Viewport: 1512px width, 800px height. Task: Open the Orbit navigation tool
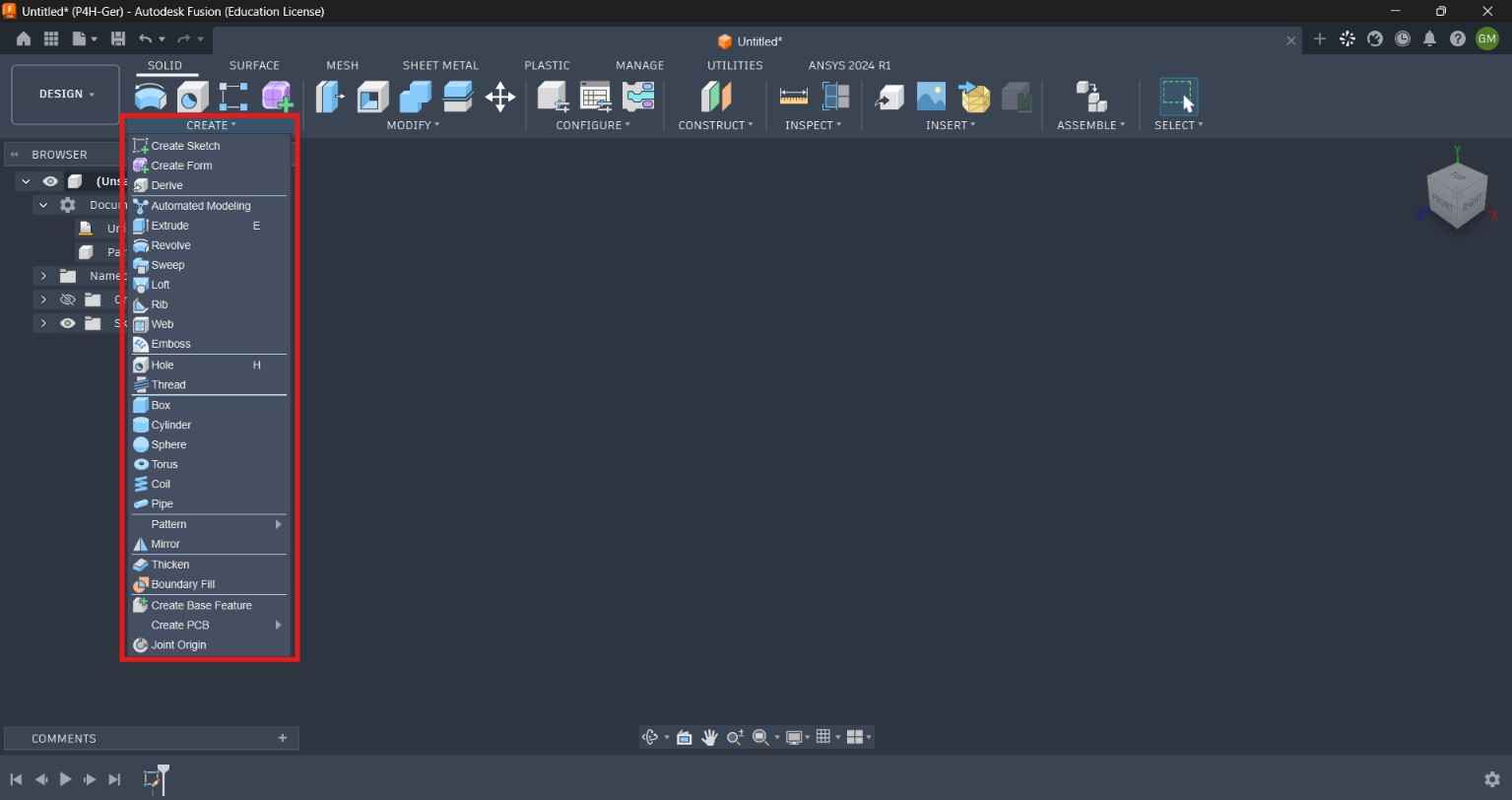[x=650, y=737]
